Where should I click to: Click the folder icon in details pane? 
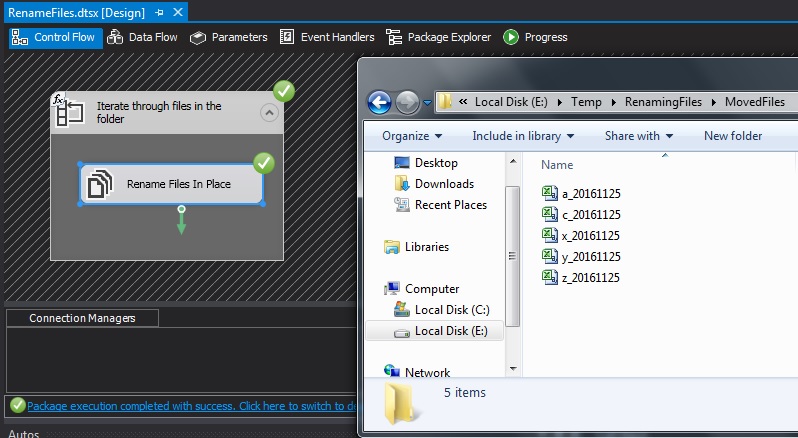click(x=401, y=402)
